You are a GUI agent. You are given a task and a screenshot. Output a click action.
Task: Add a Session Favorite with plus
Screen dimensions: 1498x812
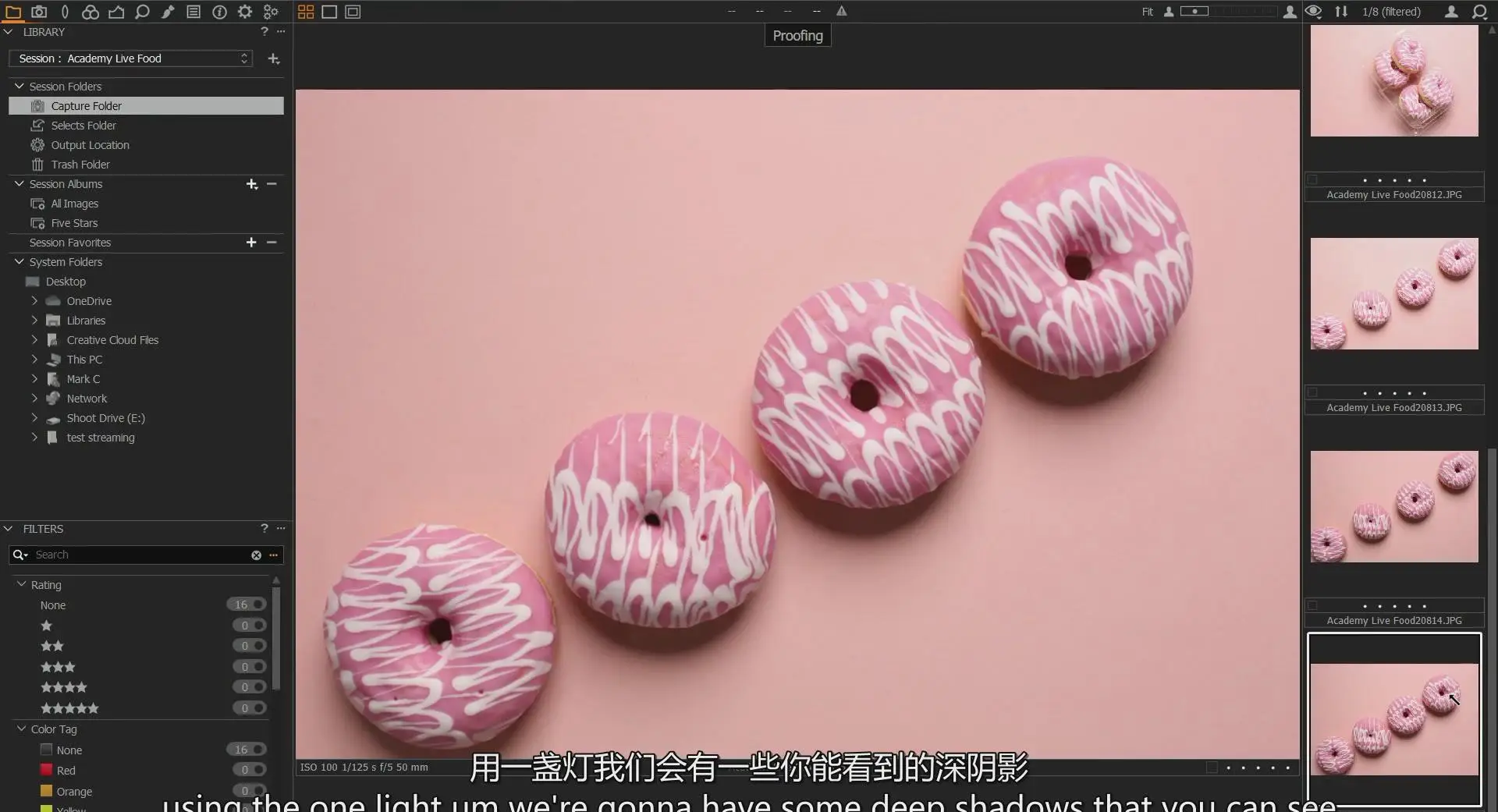pos(251,243)
